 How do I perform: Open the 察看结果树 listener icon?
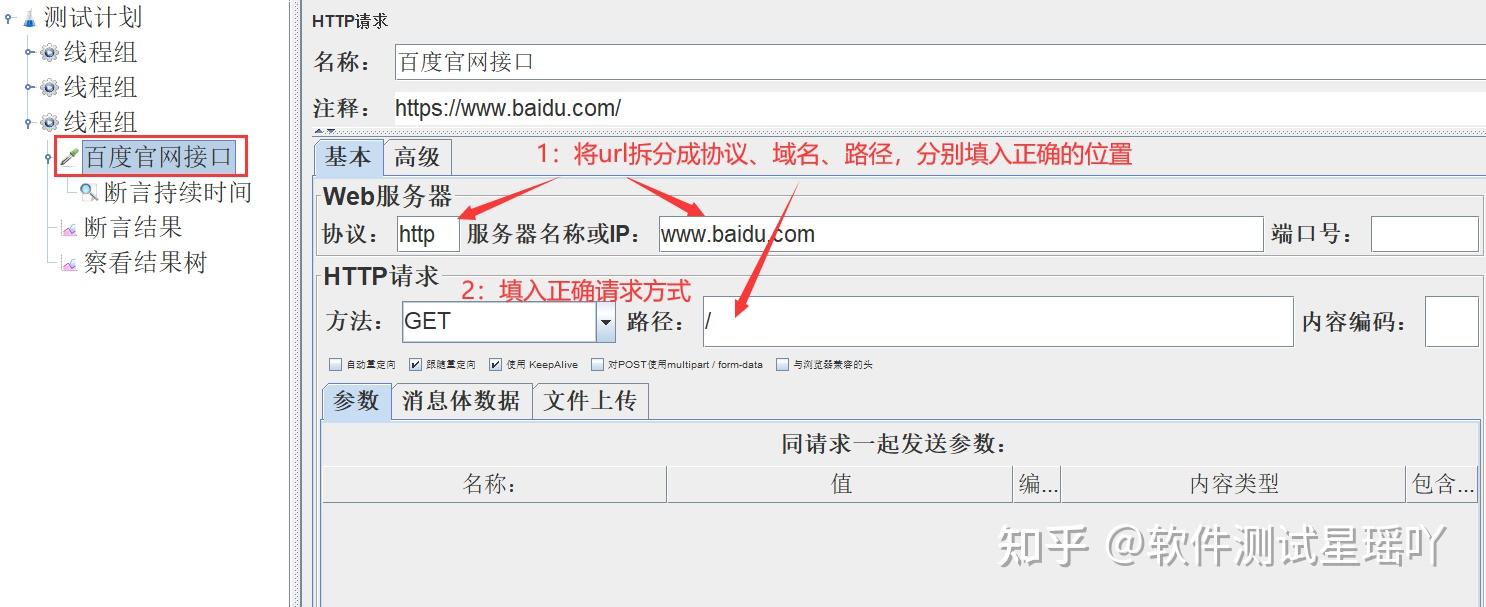(x=69, y=263)
